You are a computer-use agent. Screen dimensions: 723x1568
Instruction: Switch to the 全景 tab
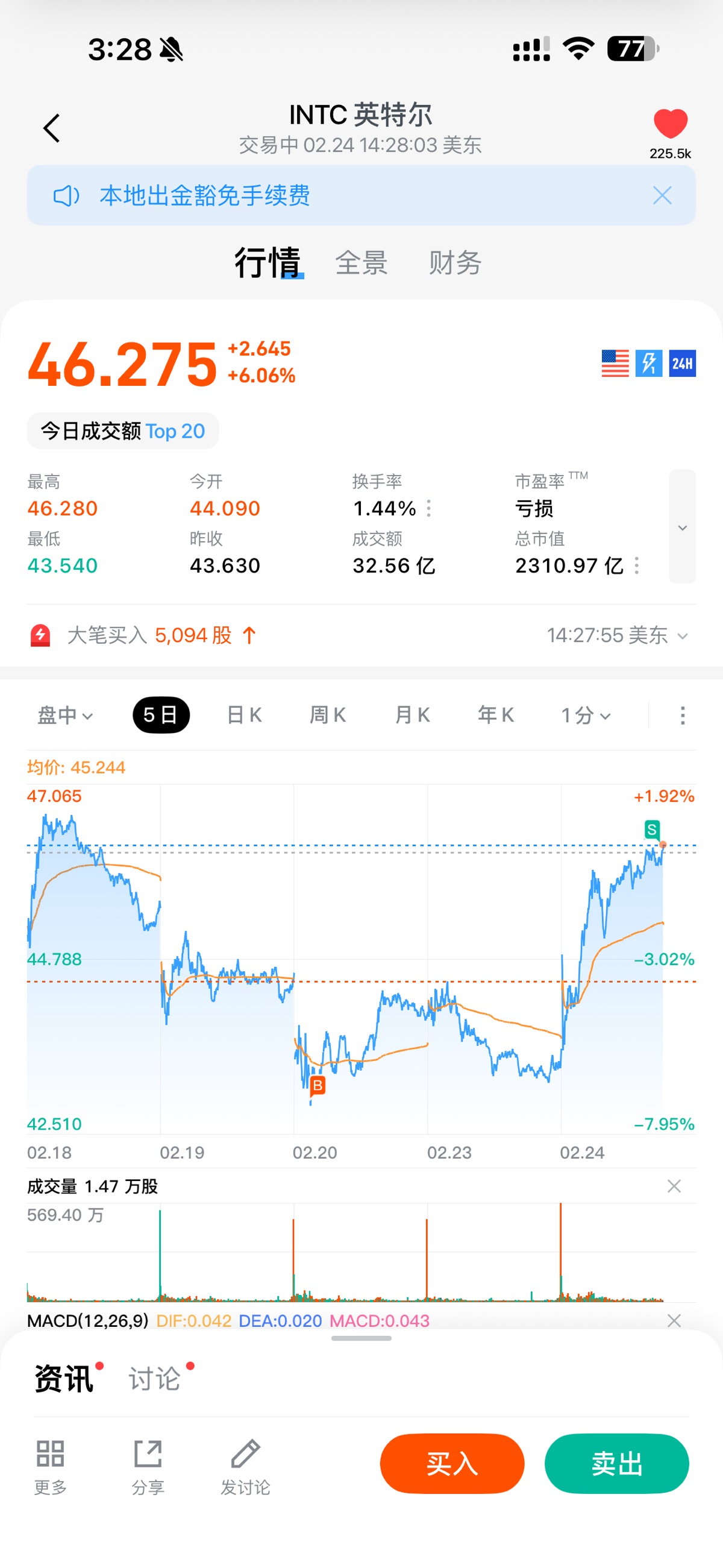[x=361, y=263]
